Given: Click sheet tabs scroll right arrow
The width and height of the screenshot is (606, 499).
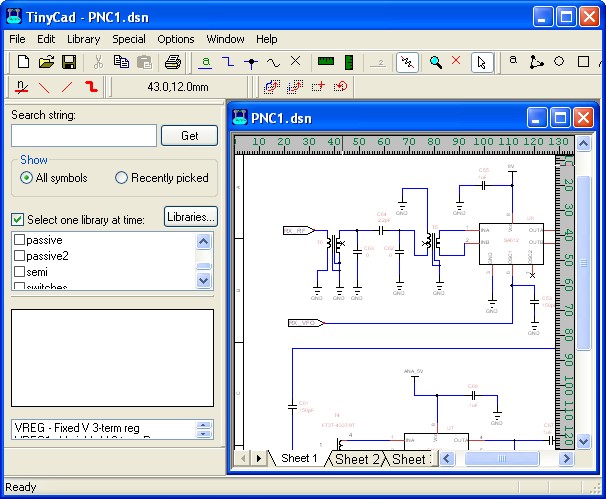Looking at the screenshot, I should (259, 459).
